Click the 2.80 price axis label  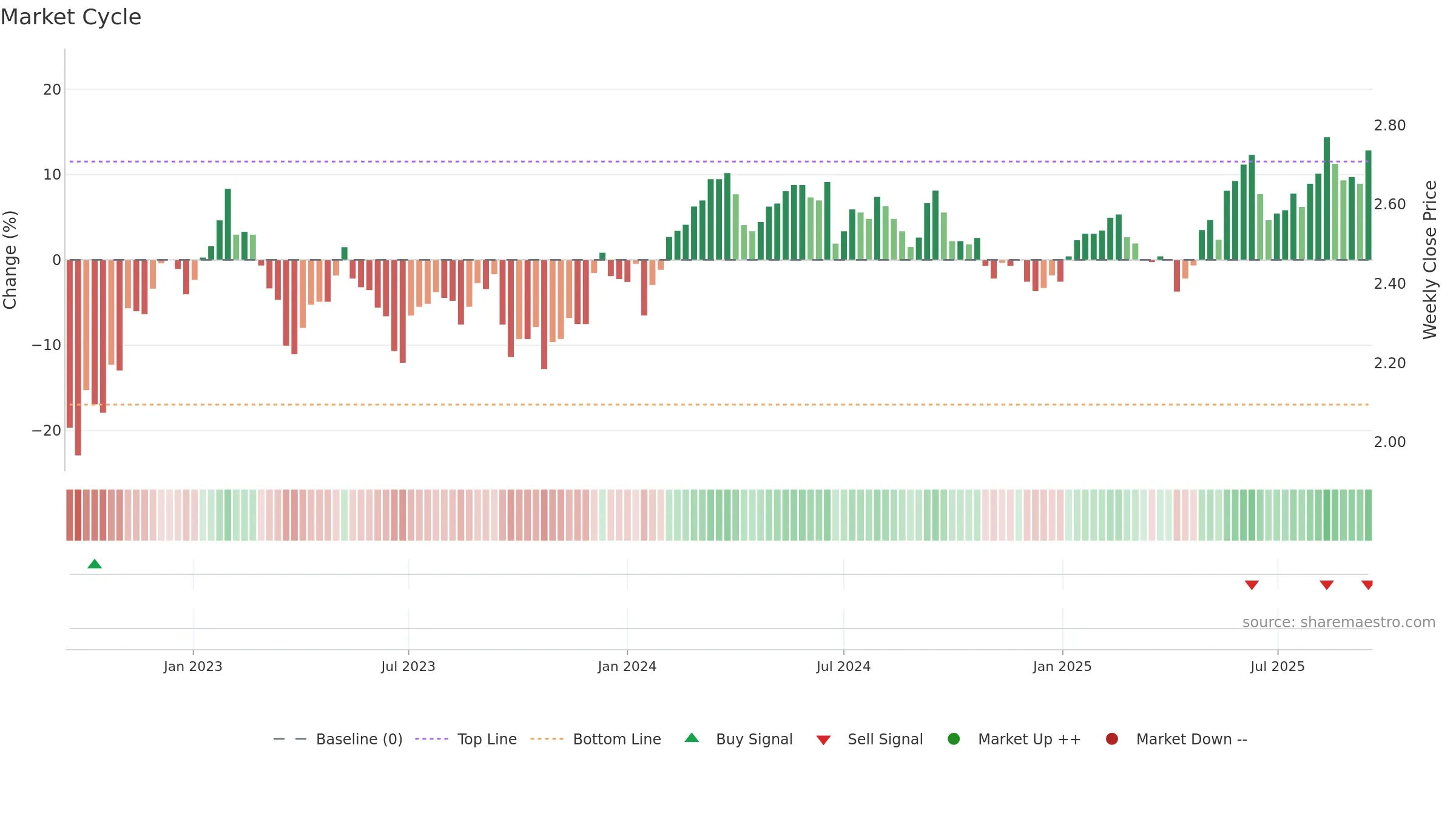click(x=1390, y=126)
